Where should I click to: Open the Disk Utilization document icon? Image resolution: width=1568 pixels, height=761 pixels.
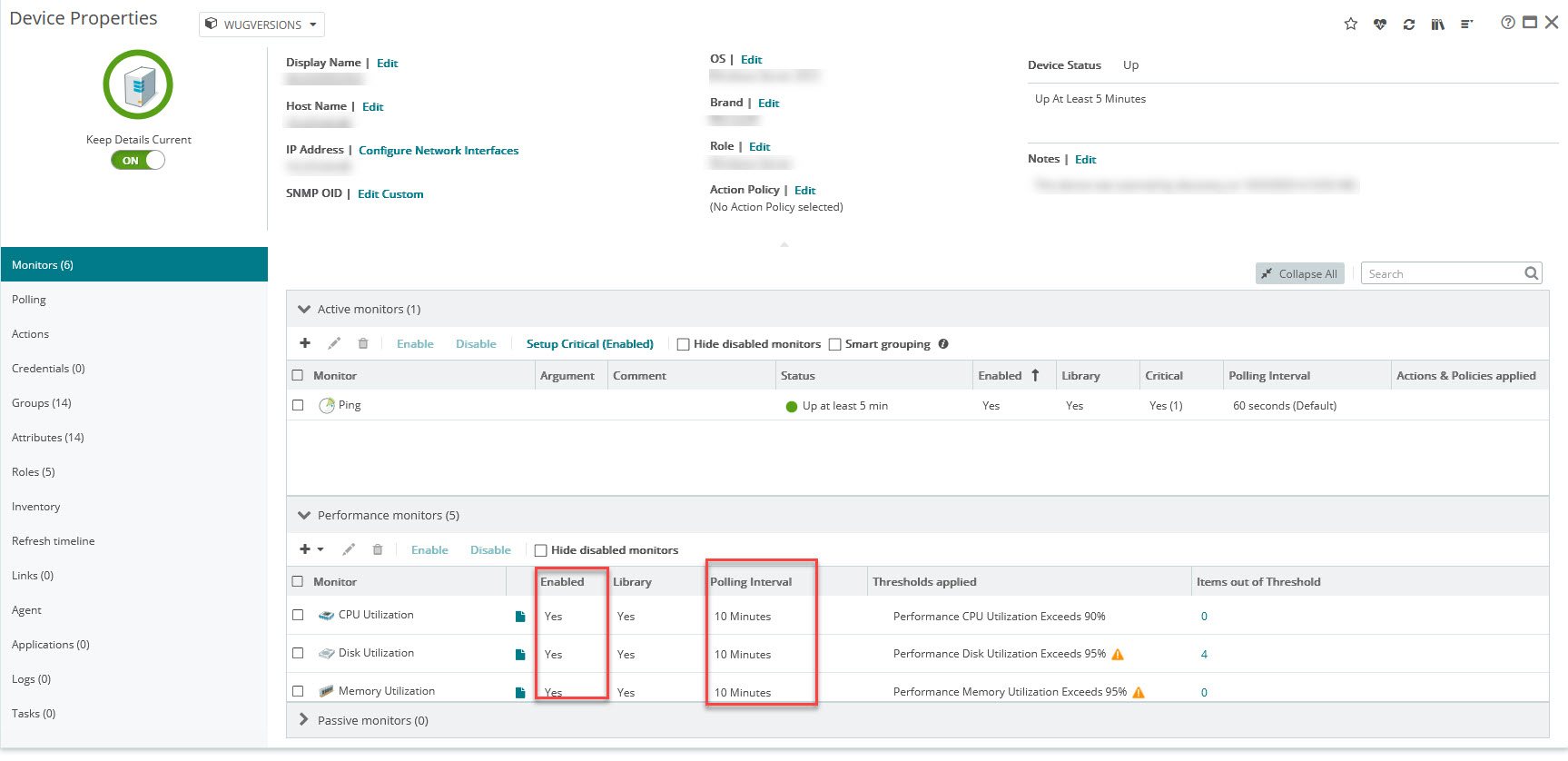pyautogui.click(x=520, y=655)
